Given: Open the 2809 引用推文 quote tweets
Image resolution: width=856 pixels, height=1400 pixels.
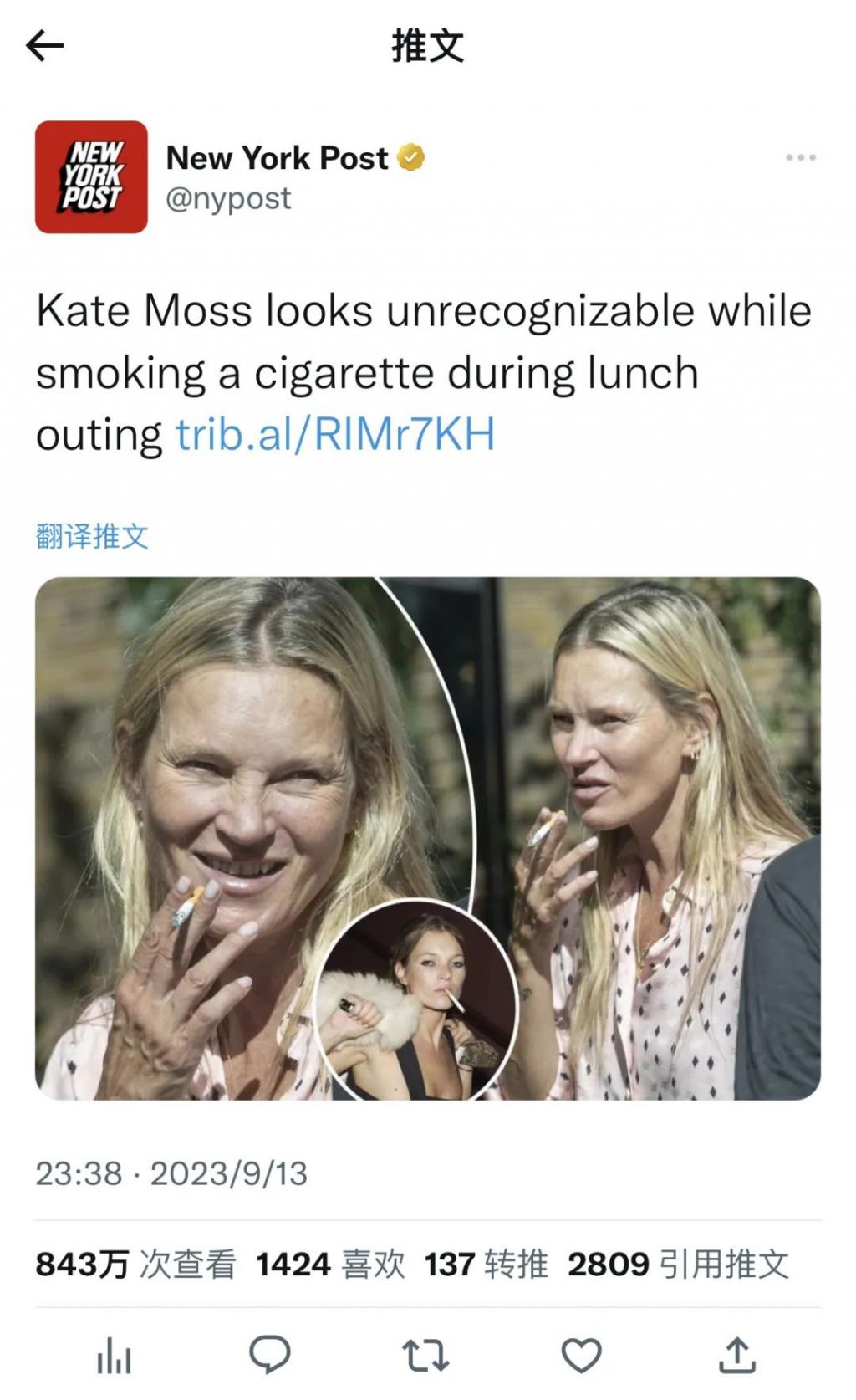Looking at the screenshot, I should point(678,1264).
